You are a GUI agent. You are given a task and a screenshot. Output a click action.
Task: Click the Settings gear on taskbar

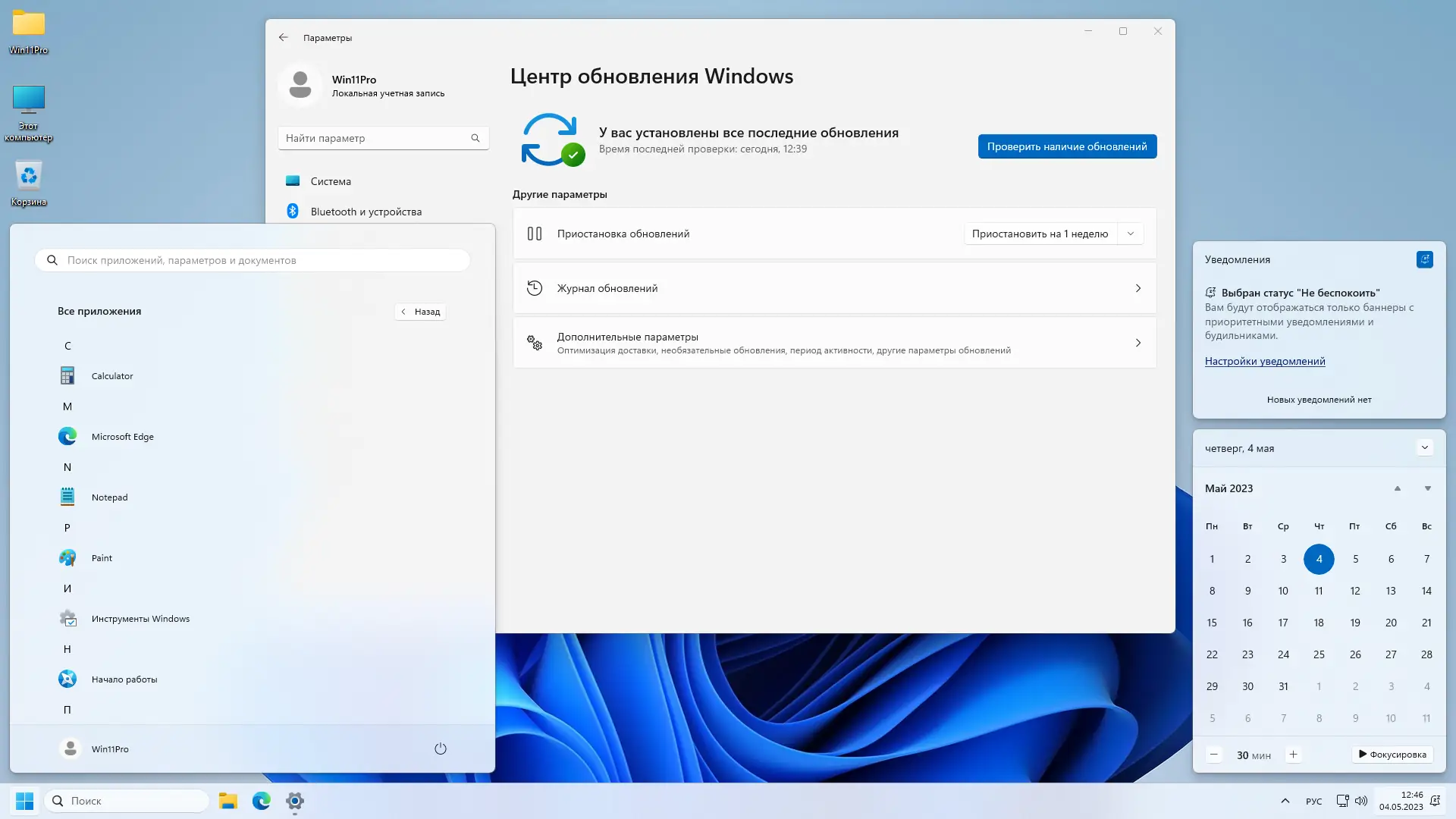click(295, 801)
